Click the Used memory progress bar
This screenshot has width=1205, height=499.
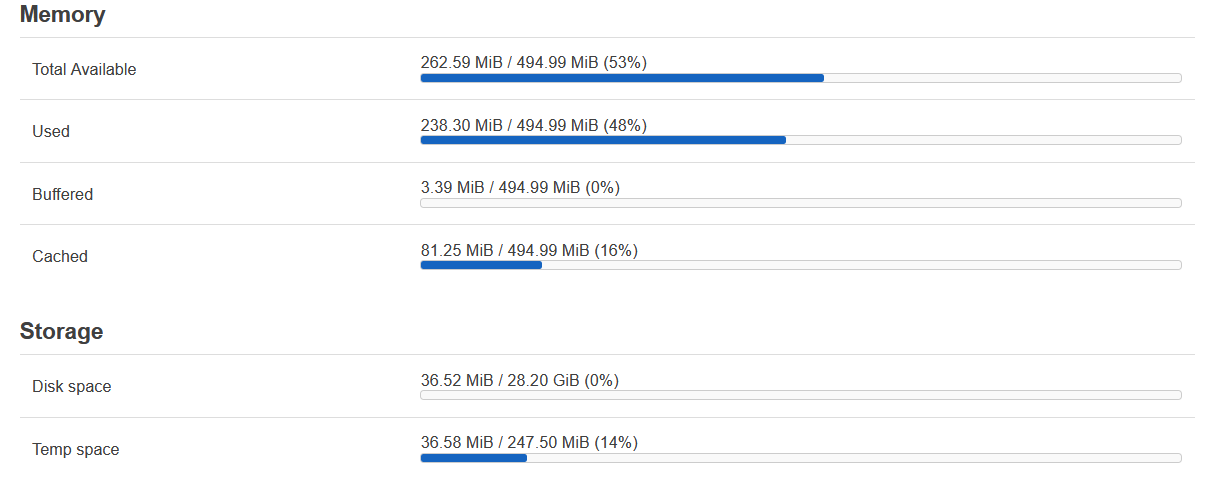[800, 140]
